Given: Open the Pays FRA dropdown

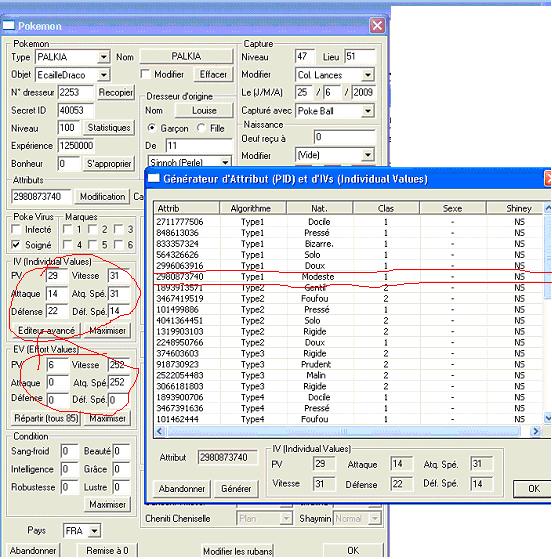Looking at the screenshot, I should coord(94,531).
